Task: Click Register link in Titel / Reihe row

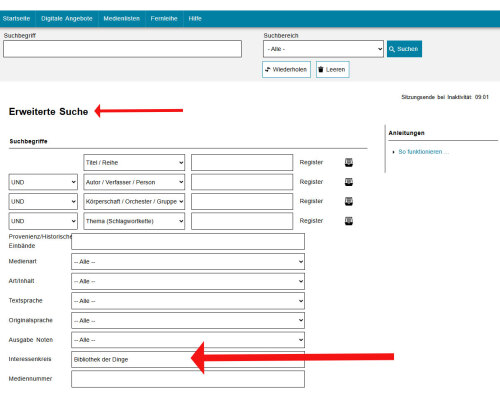Action: [311, 162]
